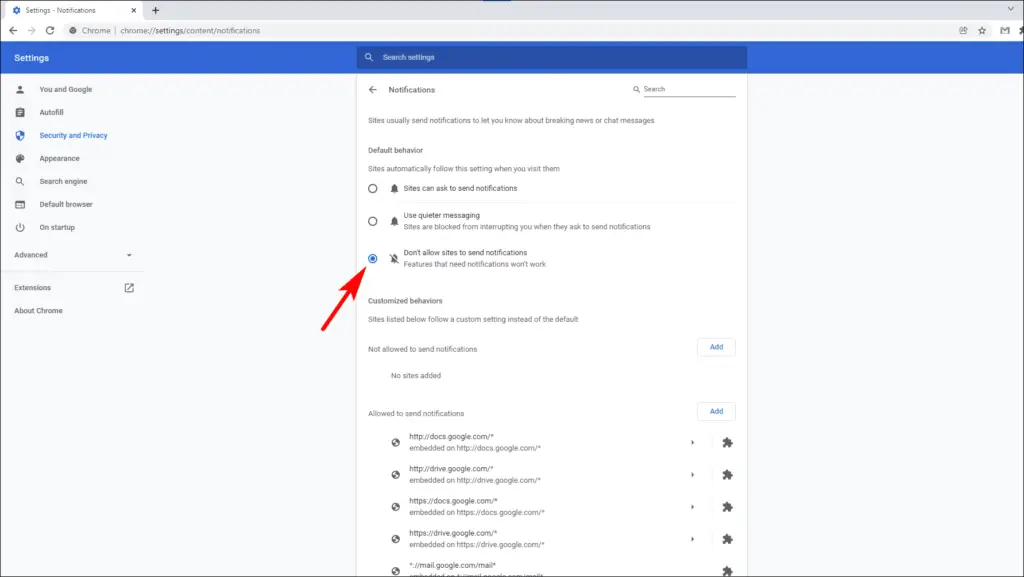Open Extensions page link
Viewport: 1024px width, 577px height.
33,288
